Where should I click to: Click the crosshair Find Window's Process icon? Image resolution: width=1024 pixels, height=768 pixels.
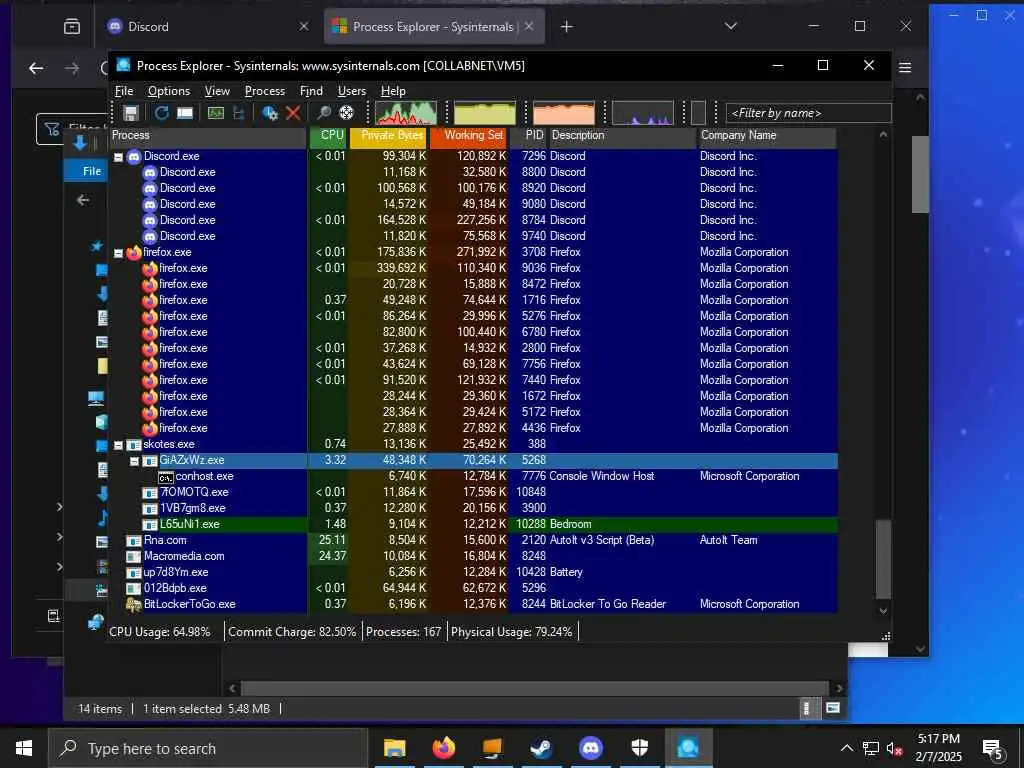(346, 113)
